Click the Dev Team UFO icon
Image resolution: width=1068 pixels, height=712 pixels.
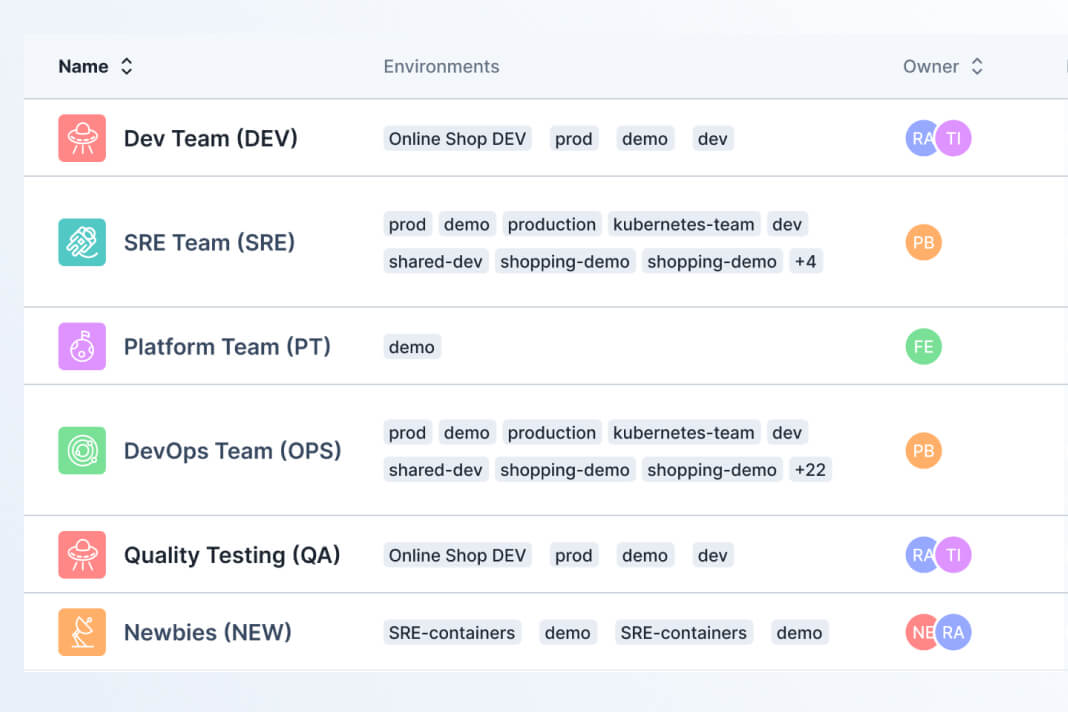[x=81, y=138]
